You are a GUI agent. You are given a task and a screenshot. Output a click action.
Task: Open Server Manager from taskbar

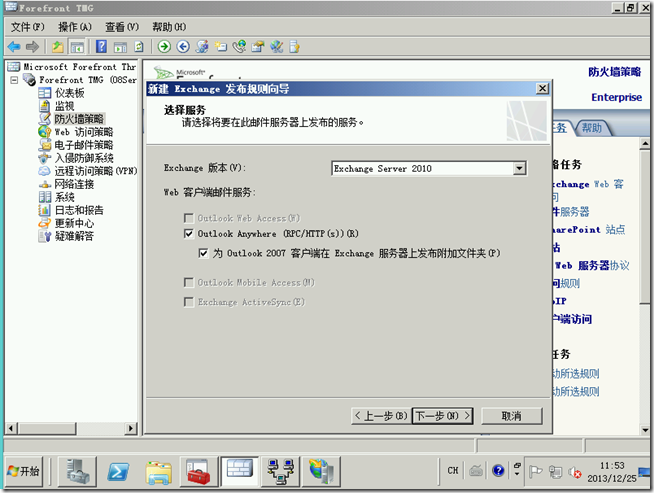pos(78,471)
